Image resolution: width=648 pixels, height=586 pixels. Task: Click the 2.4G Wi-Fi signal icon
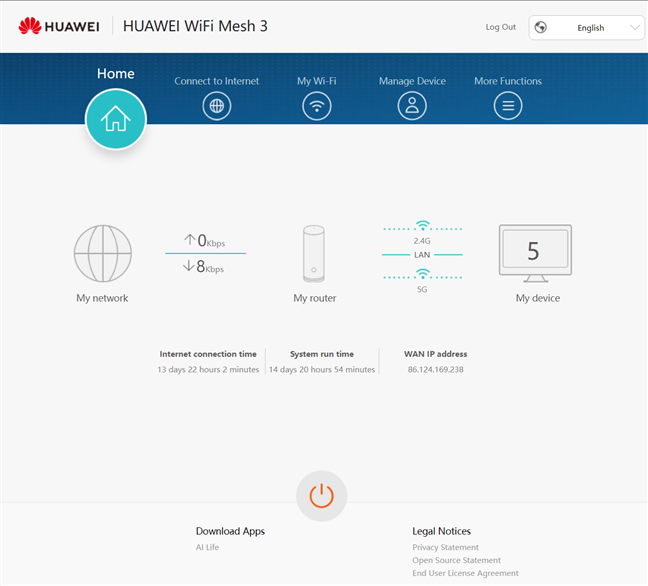point(422,226)
